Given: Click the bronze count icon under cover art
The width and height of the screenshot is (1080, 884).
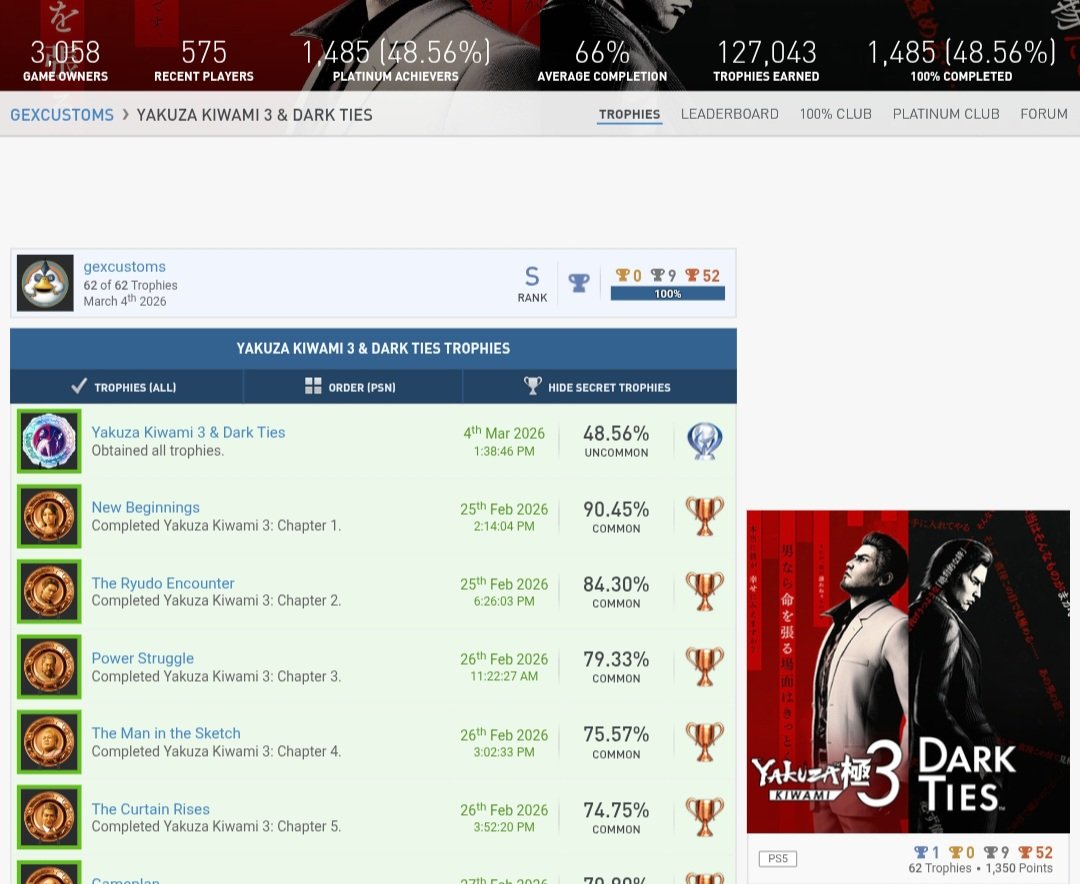Looking at the screenshot, I should [1026, 852].
